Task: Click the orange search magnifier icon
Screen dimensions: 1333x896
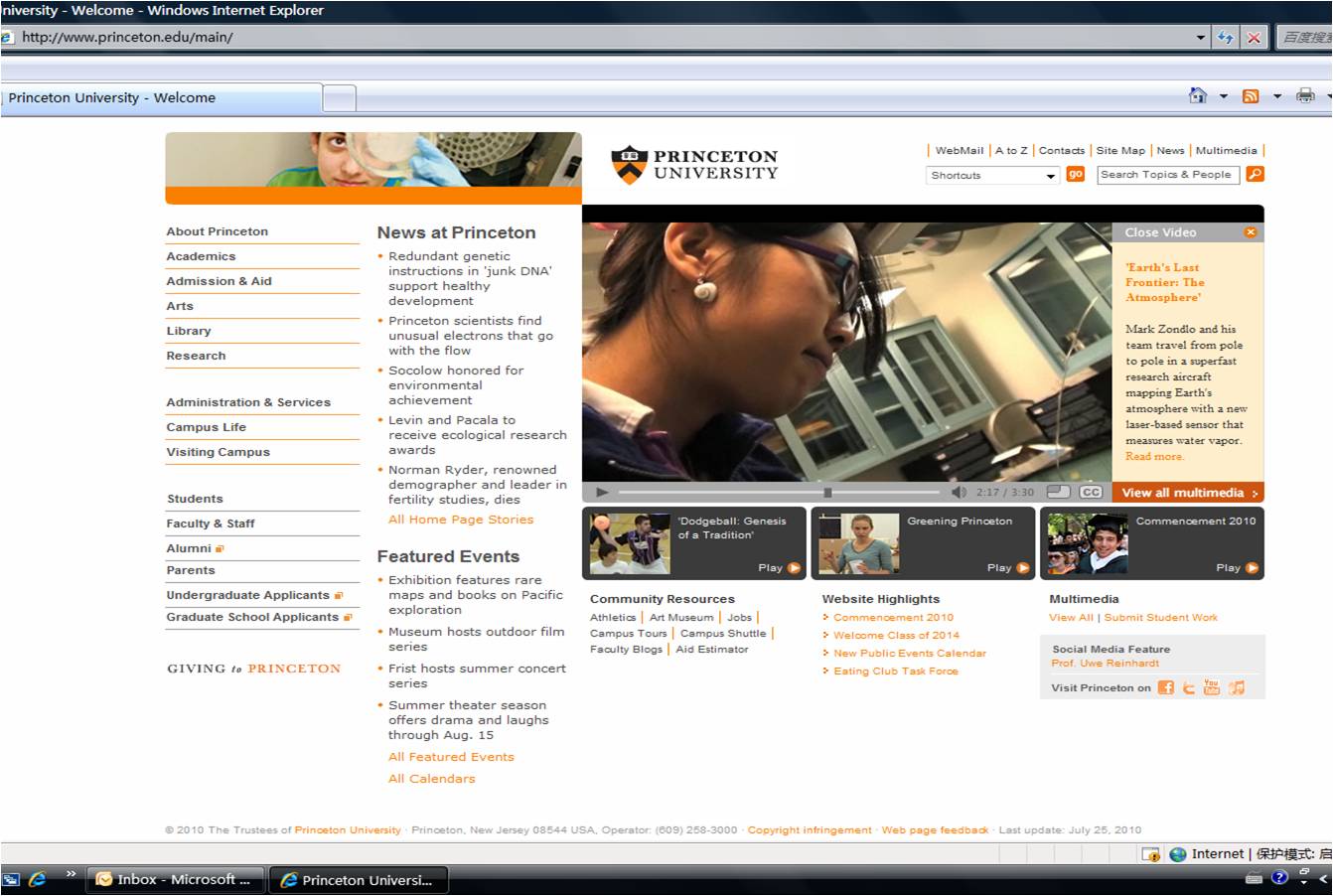Action: 1255,175
